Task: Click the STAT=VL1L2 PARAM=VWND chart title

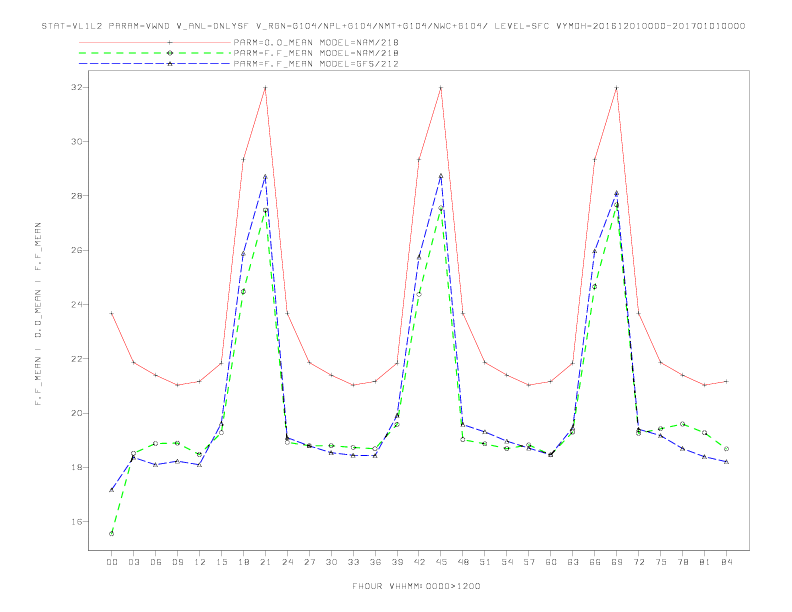Action: pos(393,26)
